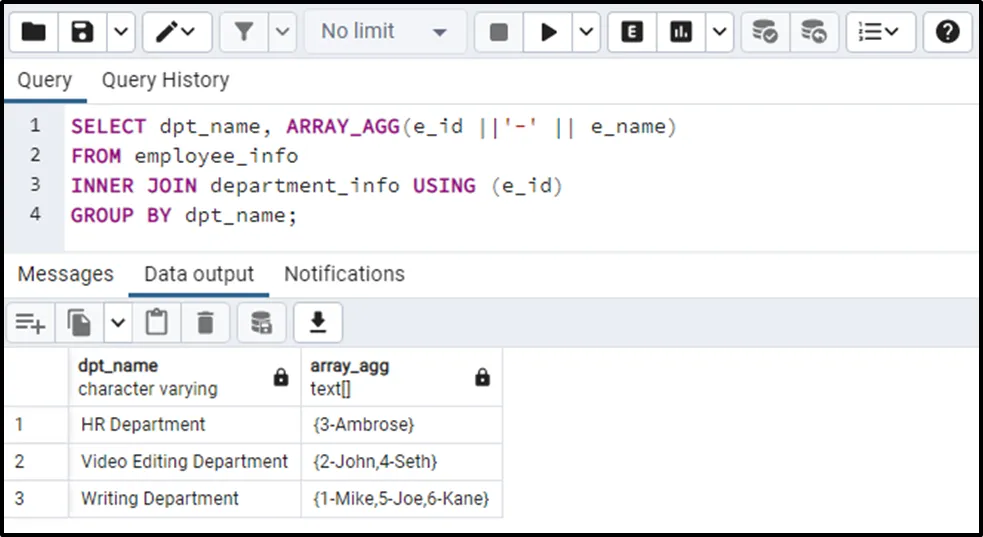
Task: Switch to the Query History tab
Action: pos(165,80)
